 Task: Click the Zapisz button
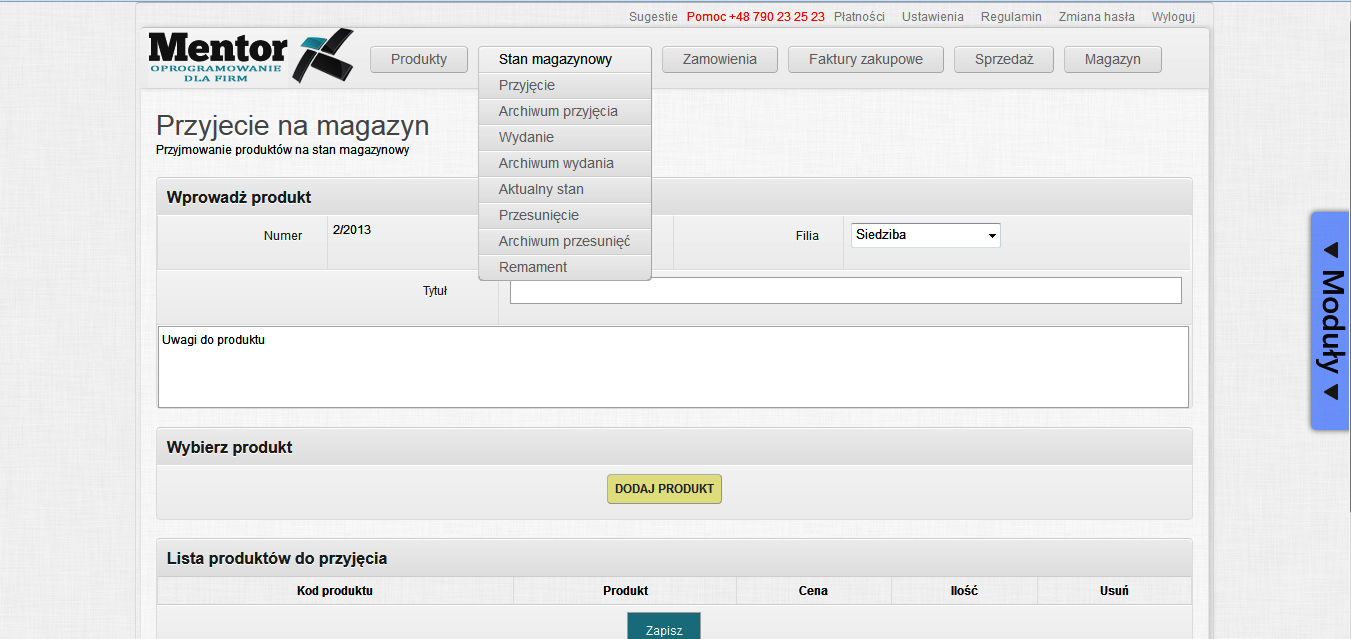coord(663,627)
